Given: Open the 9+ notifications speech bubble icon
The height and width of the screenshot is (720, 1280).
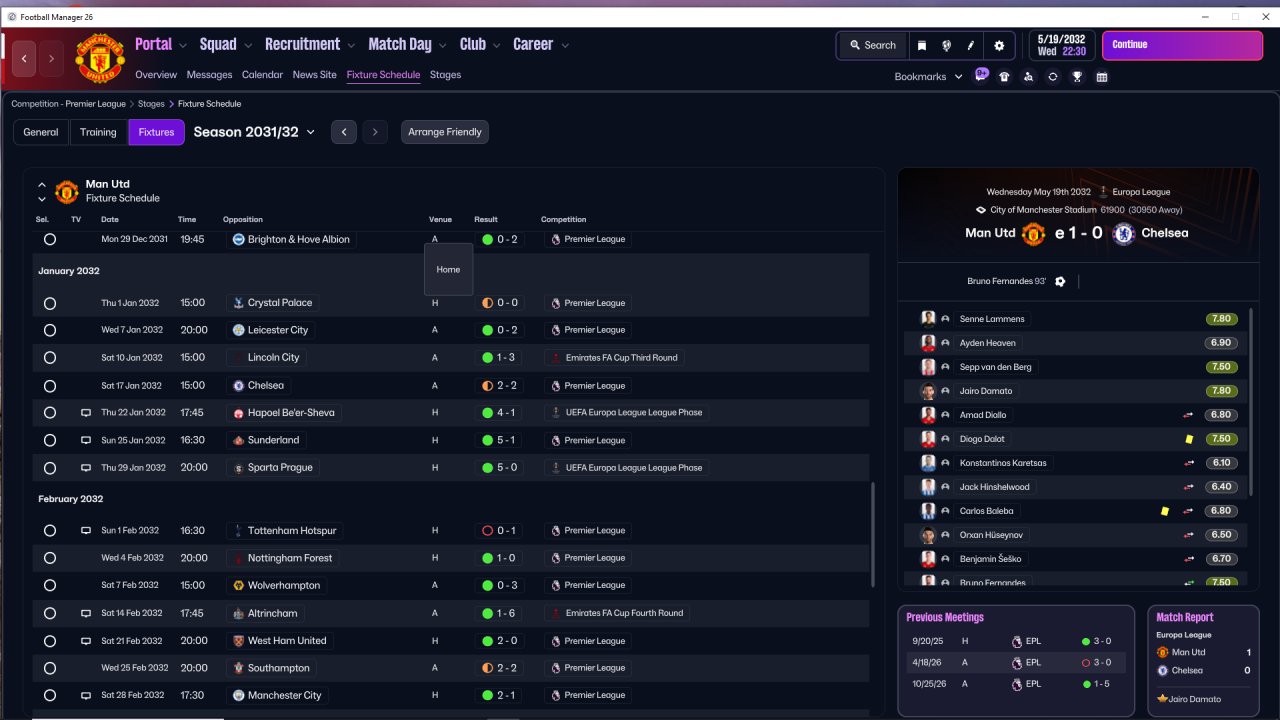Looking at the screenshot, I should [981, 75].
